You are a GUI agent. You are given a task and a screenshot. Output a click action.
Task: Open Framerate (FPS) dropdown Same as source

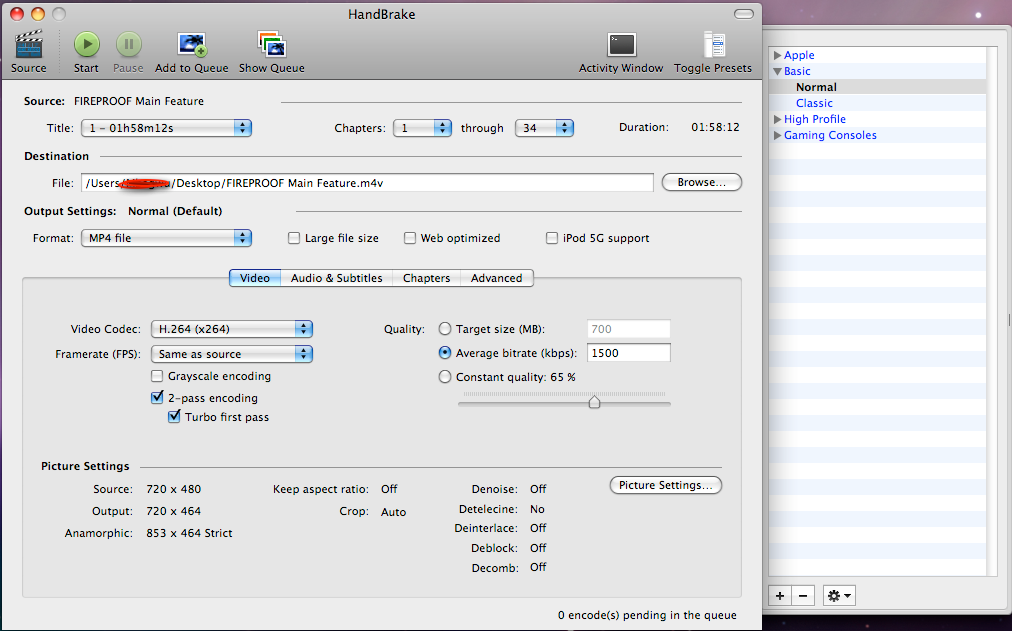tap(232, 354)
